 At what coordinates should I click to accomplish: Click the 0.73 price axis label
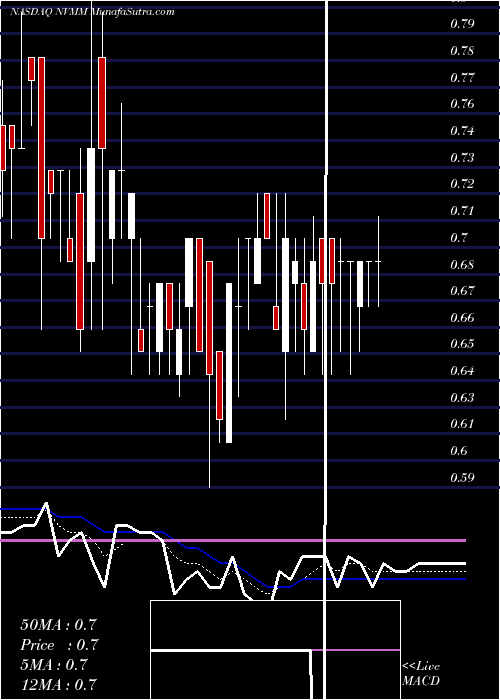(462, 157)
